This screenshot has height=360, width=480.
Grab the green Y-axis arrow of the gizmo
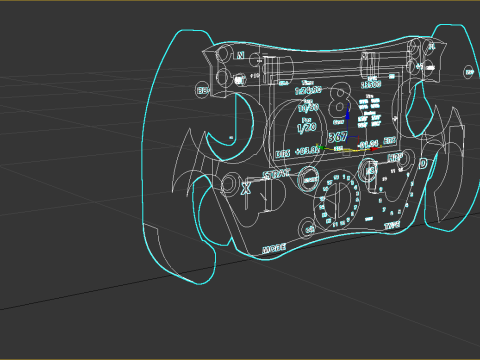click(322, 147)
